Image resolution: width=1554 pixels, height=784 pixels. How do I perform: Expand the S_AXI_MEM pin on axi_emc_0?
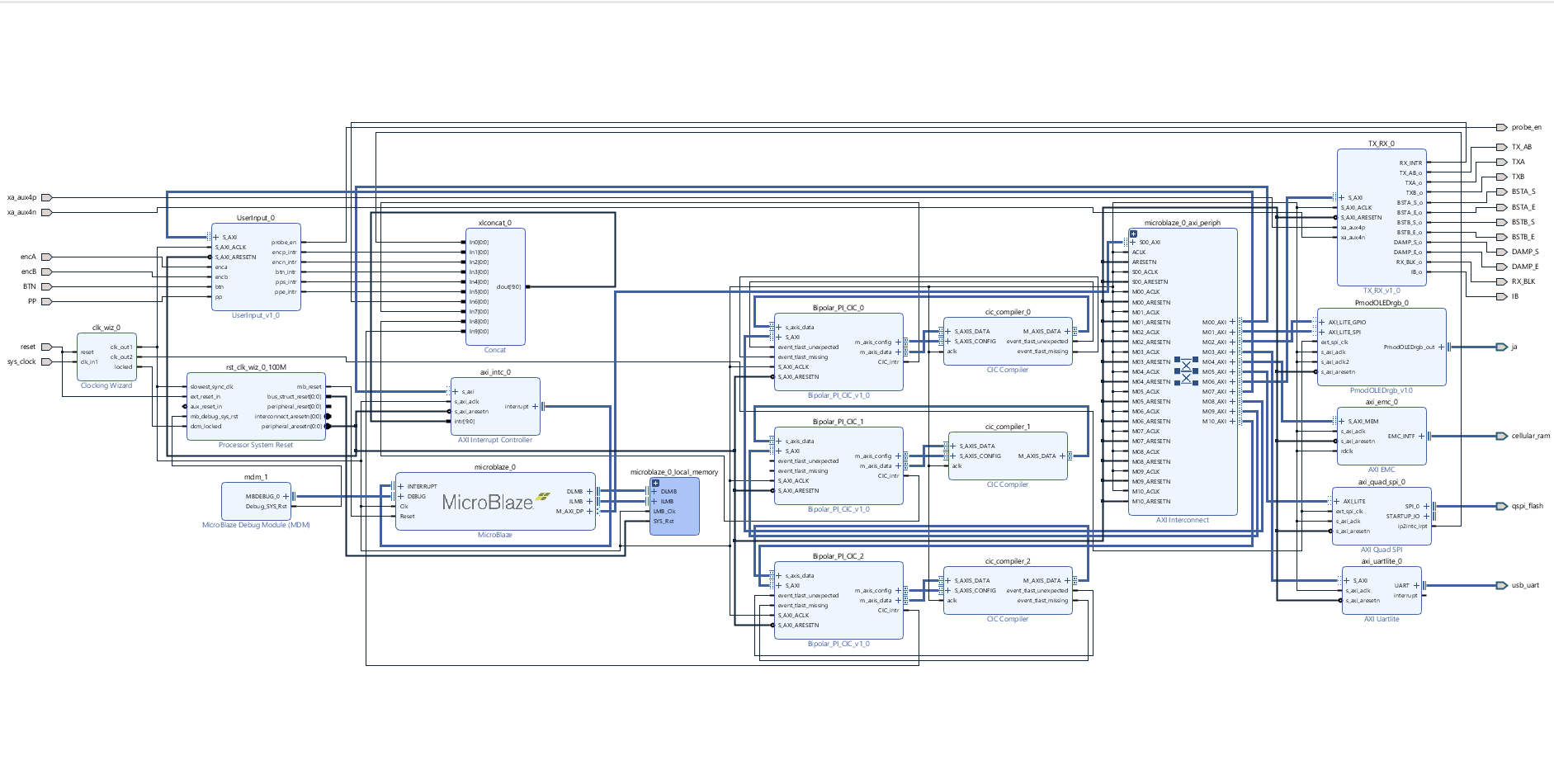[x=1342, y=422]
